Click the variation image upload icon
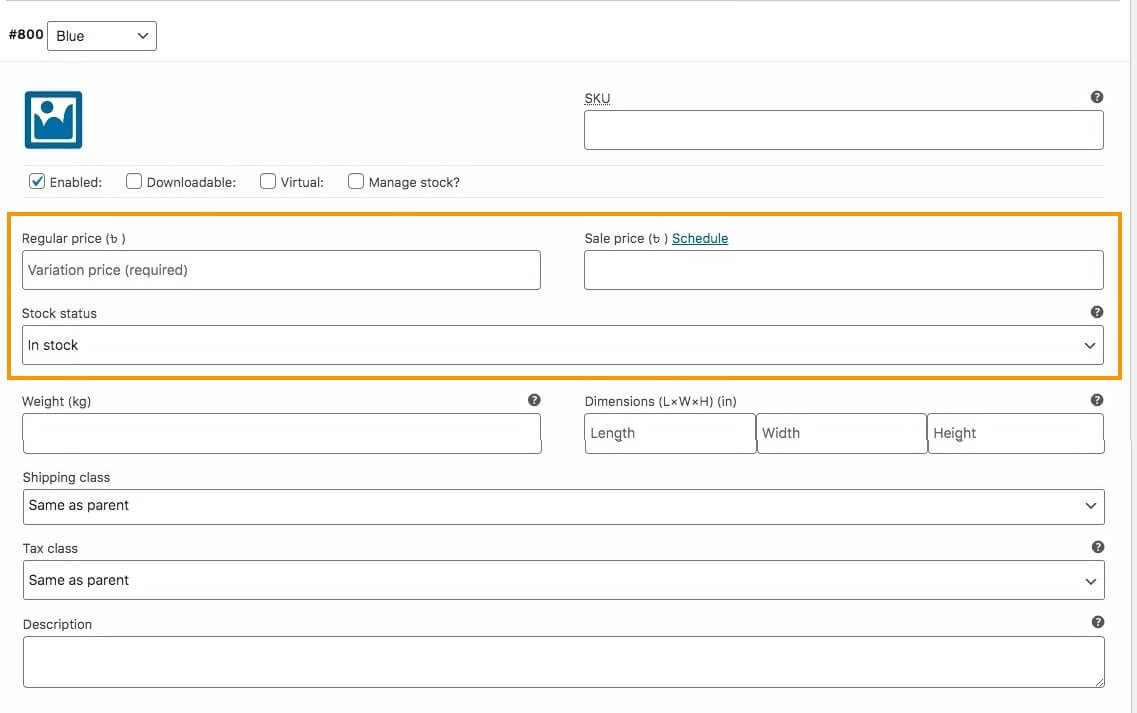Viewport: 1137px width, 713px height. [x=53, y=120]
